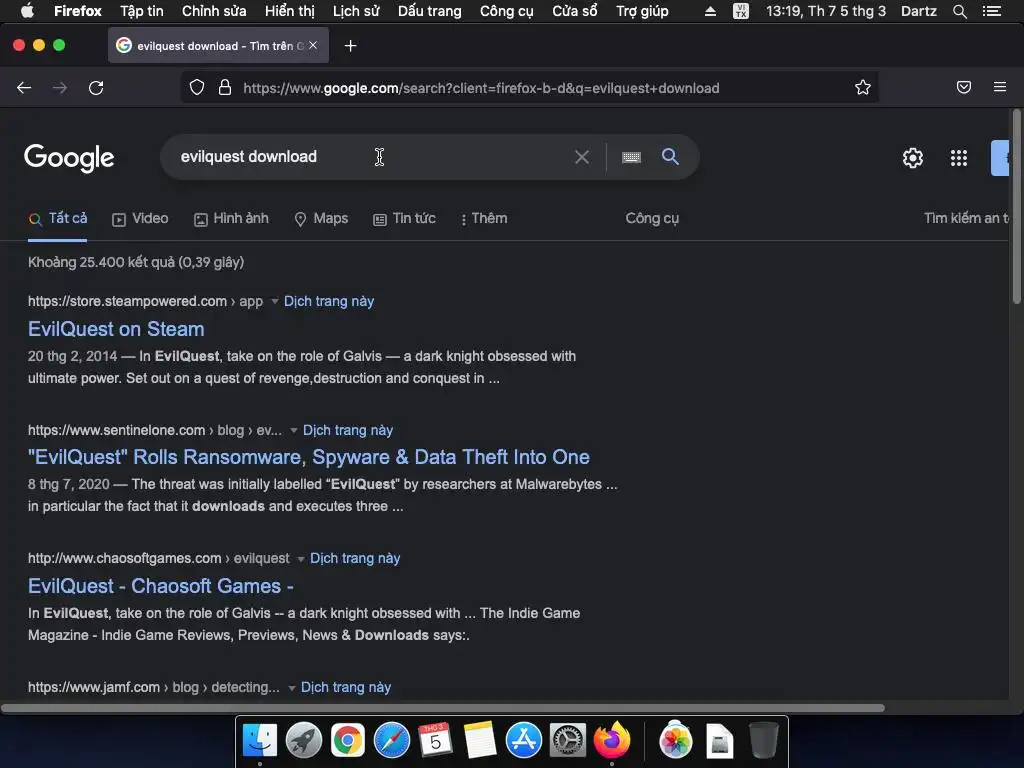Expand the arrow beside jamf.com result
This screenshot has width=1024, height=768.
click(292, 688)
